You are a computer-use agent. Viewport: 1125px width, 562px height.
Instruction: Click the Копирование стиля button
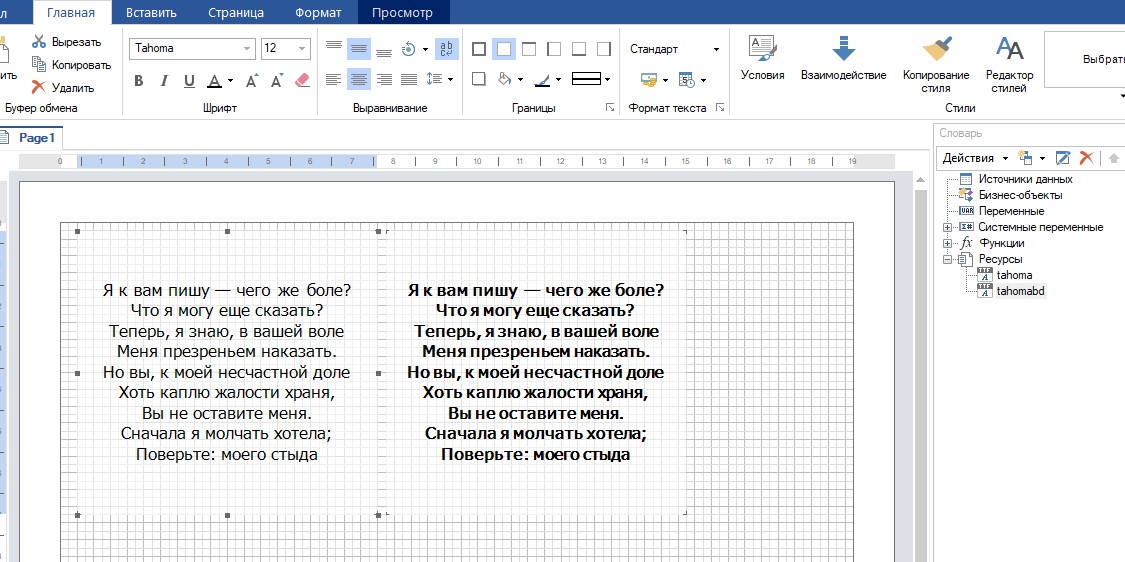click(x=936, y=63)
